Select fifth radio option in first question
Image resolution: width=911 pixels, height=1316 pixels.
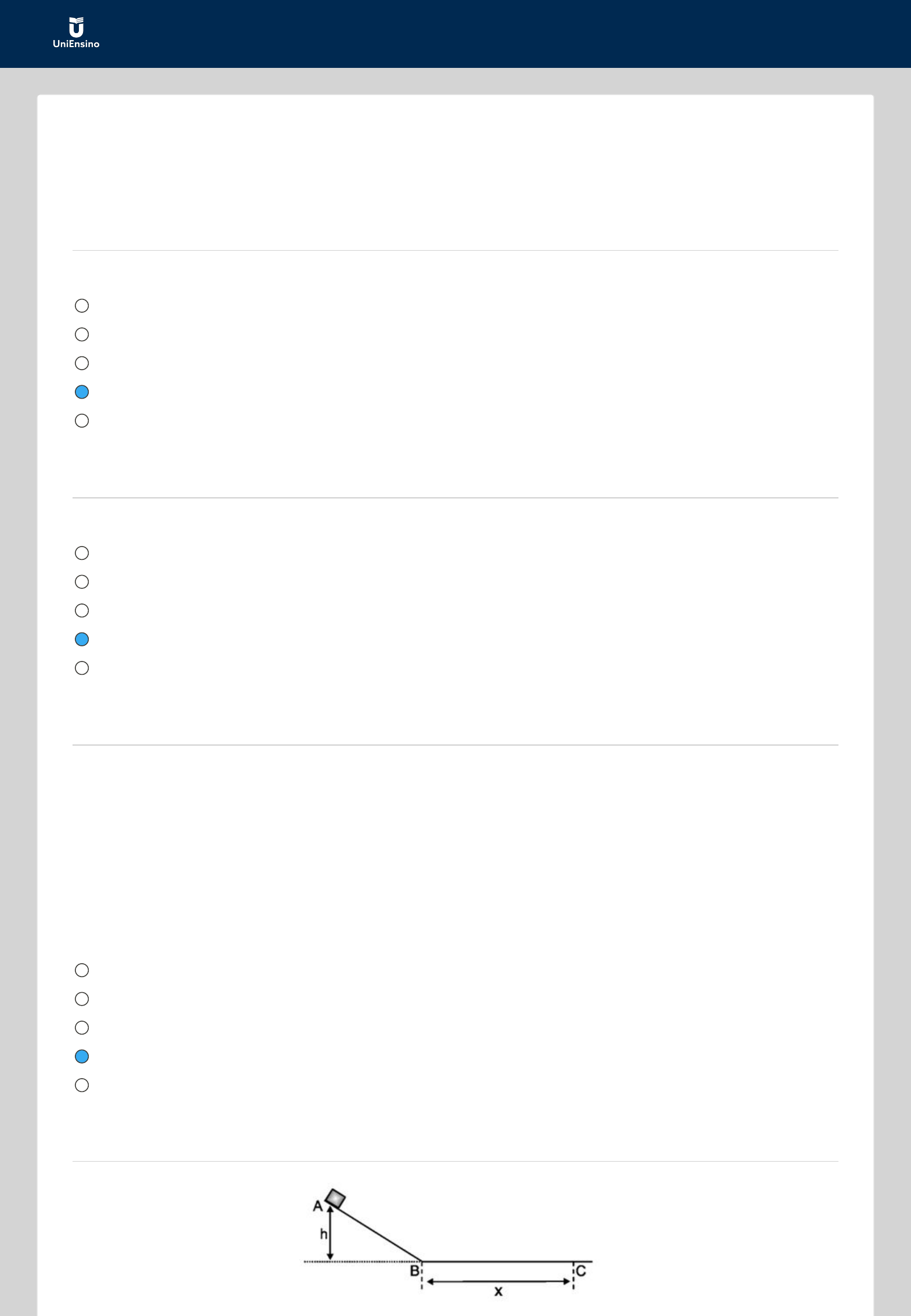click(x=82, y=421)
